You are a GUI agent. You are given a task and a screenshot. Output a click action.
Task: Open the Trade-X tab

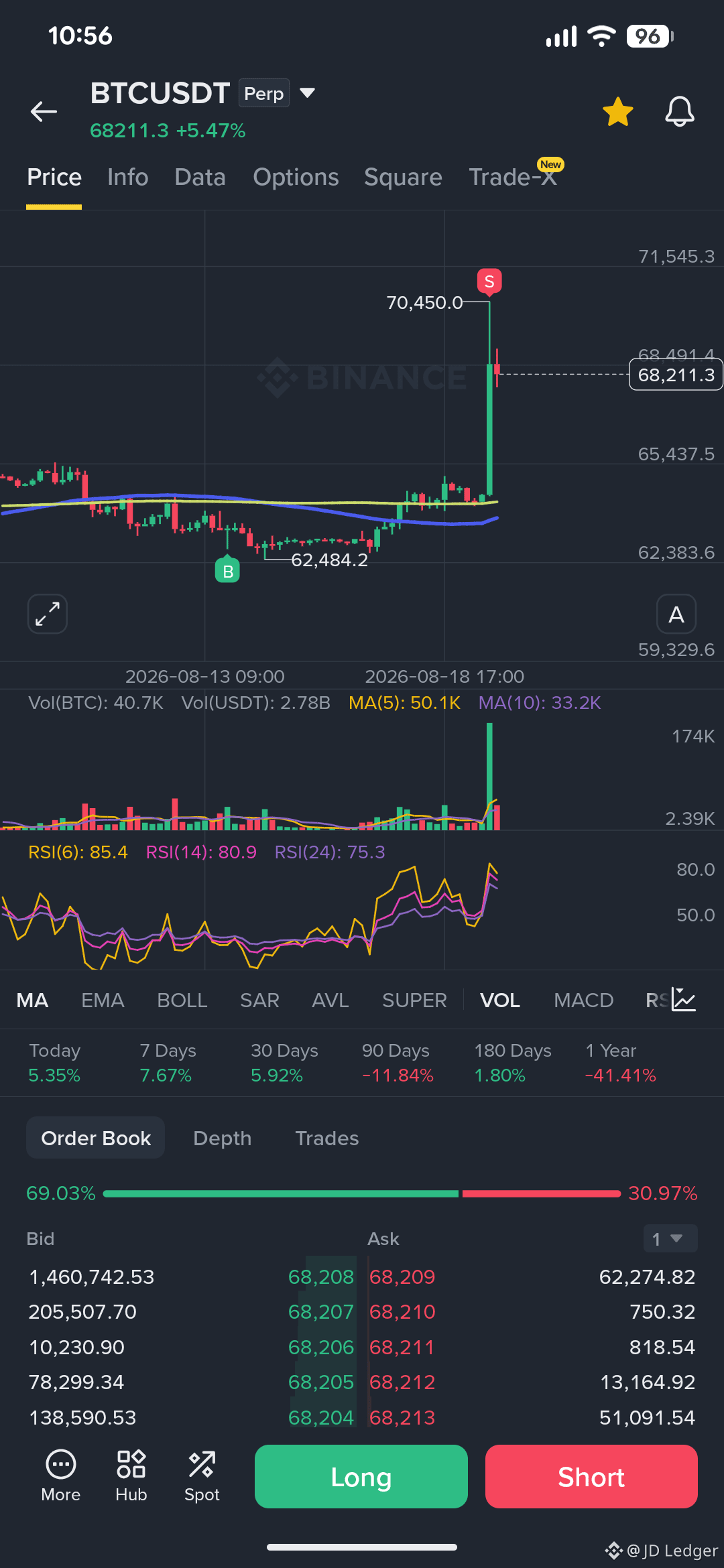[x=513, y=178]
